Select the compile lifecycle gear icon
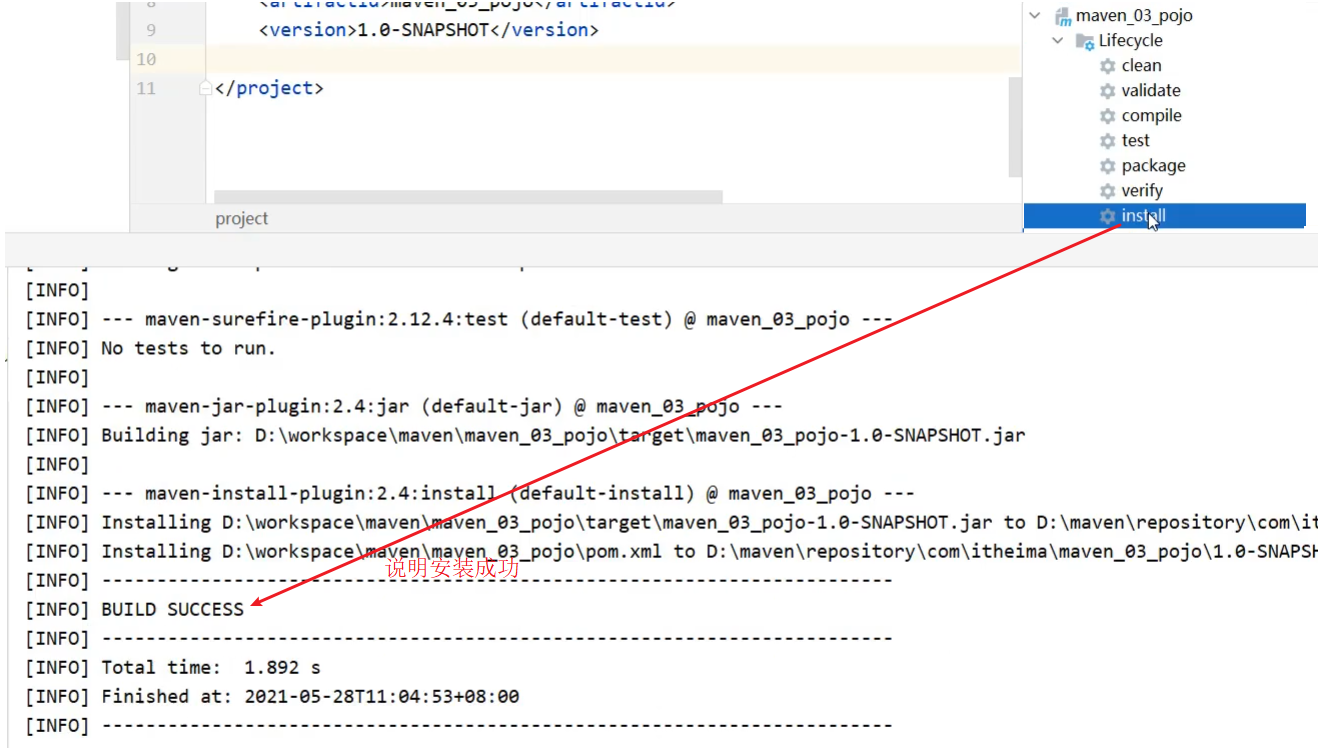The image size is (1318, 748). 1107,116
